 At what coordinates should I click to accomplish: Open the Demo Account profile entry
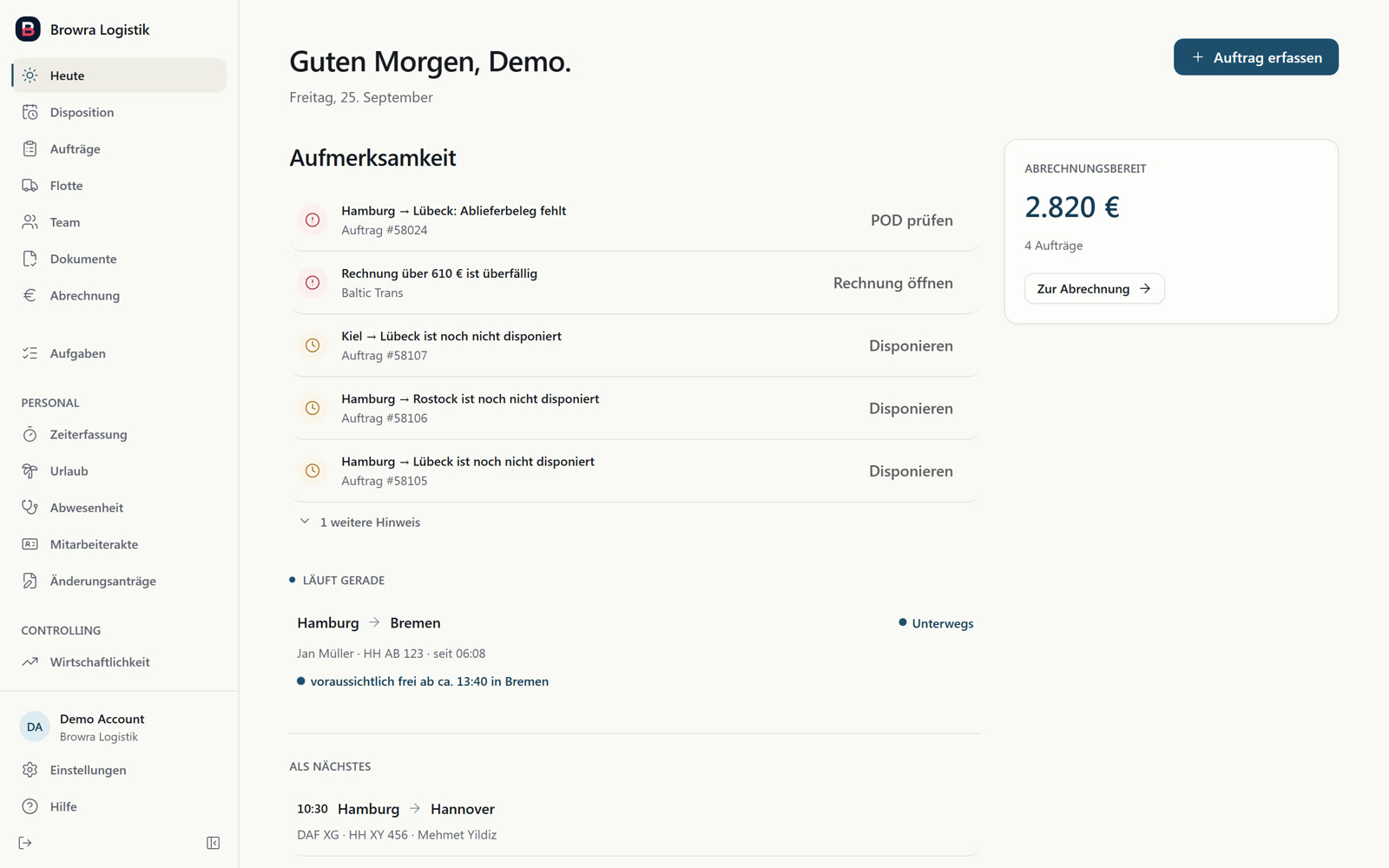119,727
